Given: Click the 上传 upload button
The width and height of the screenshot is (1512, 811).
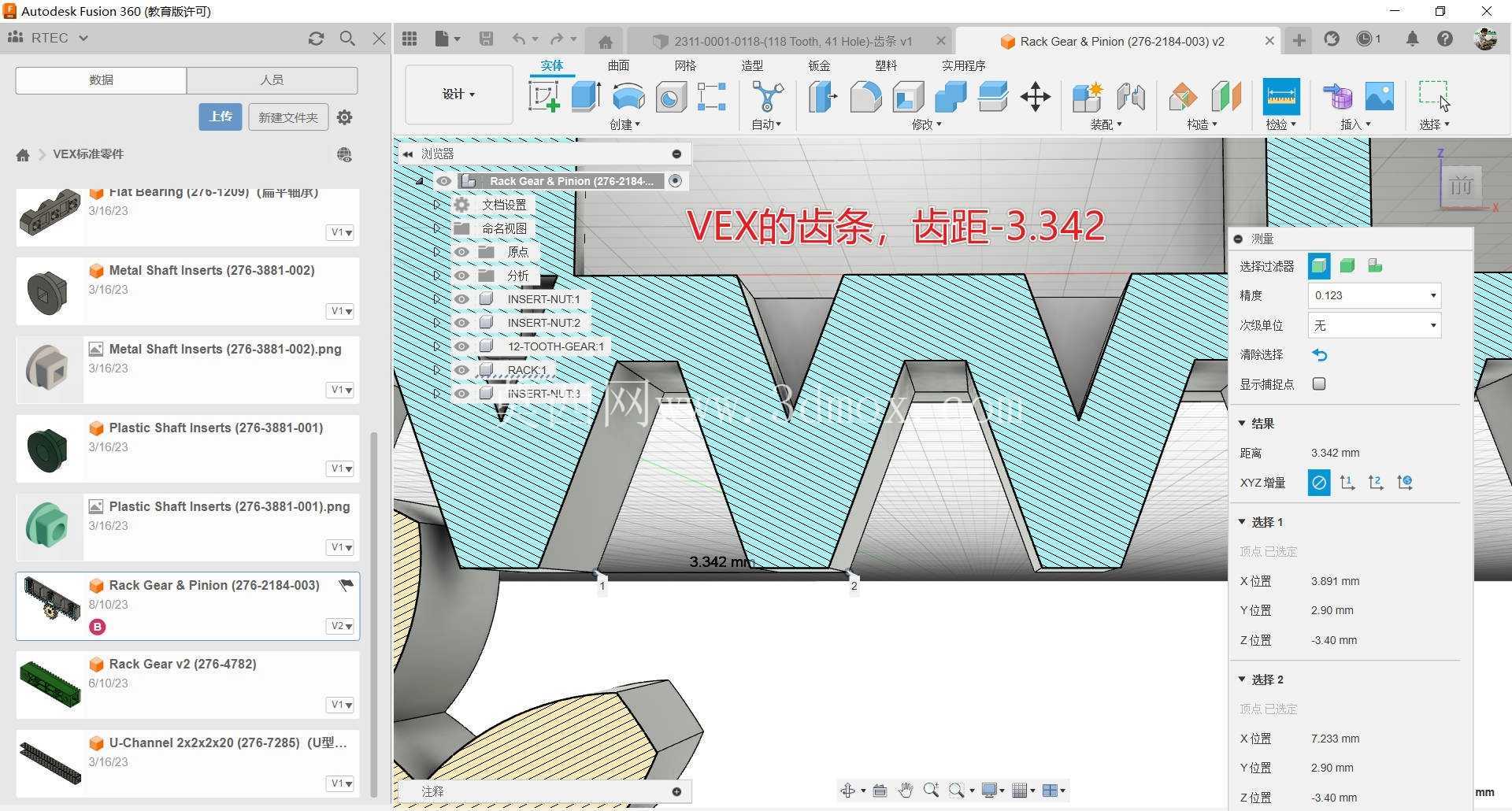Looking at the screenshot, I should tap(220, 117).
